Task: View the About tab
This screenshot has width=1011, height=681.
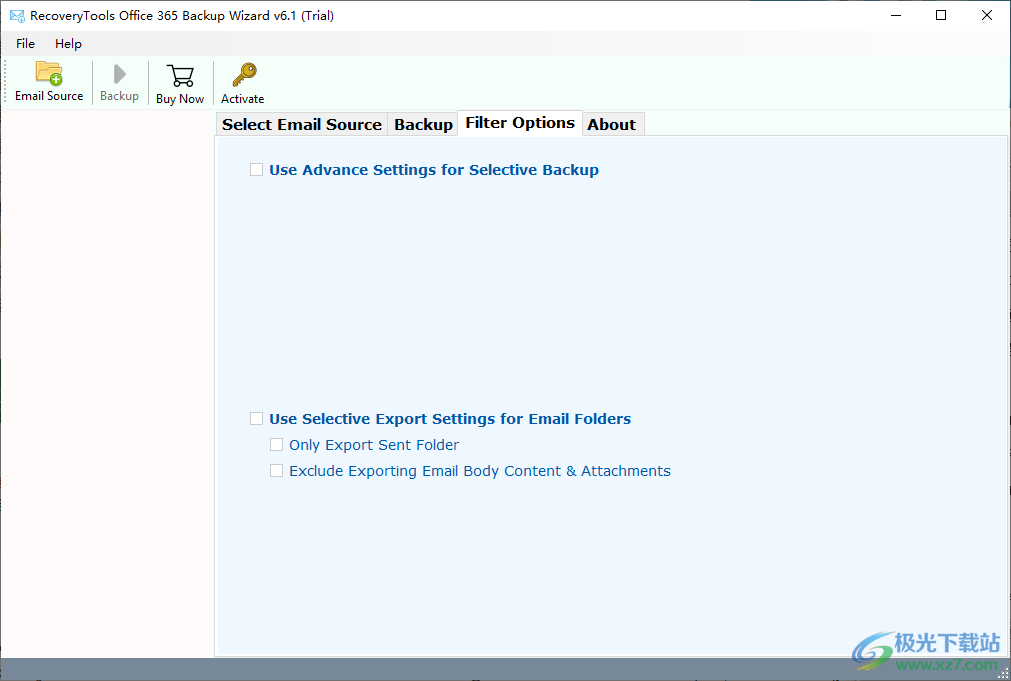Action: [x=612, y=123]
